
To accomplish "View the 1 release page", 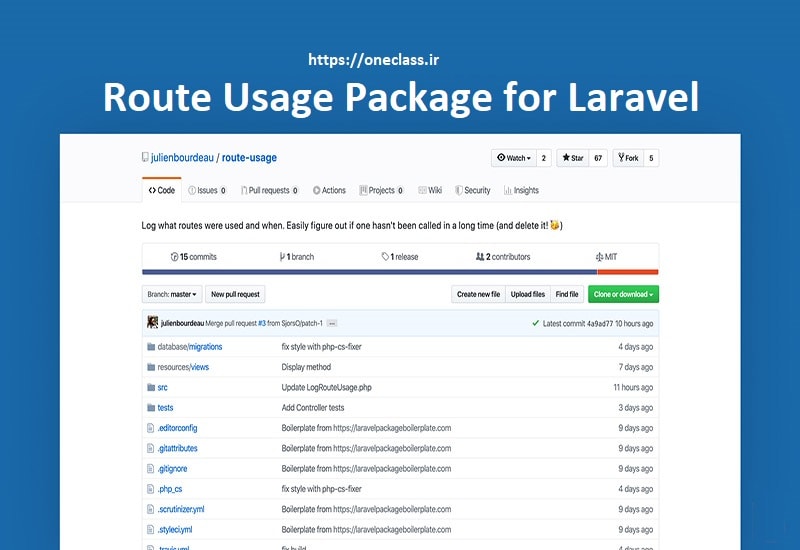I will coord(400,257).
